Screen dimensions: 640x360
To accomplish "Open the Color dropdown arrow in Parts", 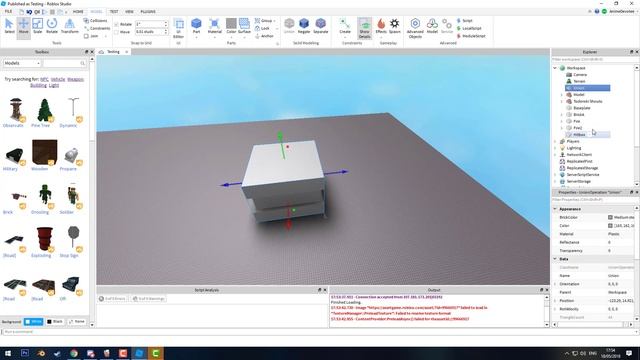I will 231,38.
